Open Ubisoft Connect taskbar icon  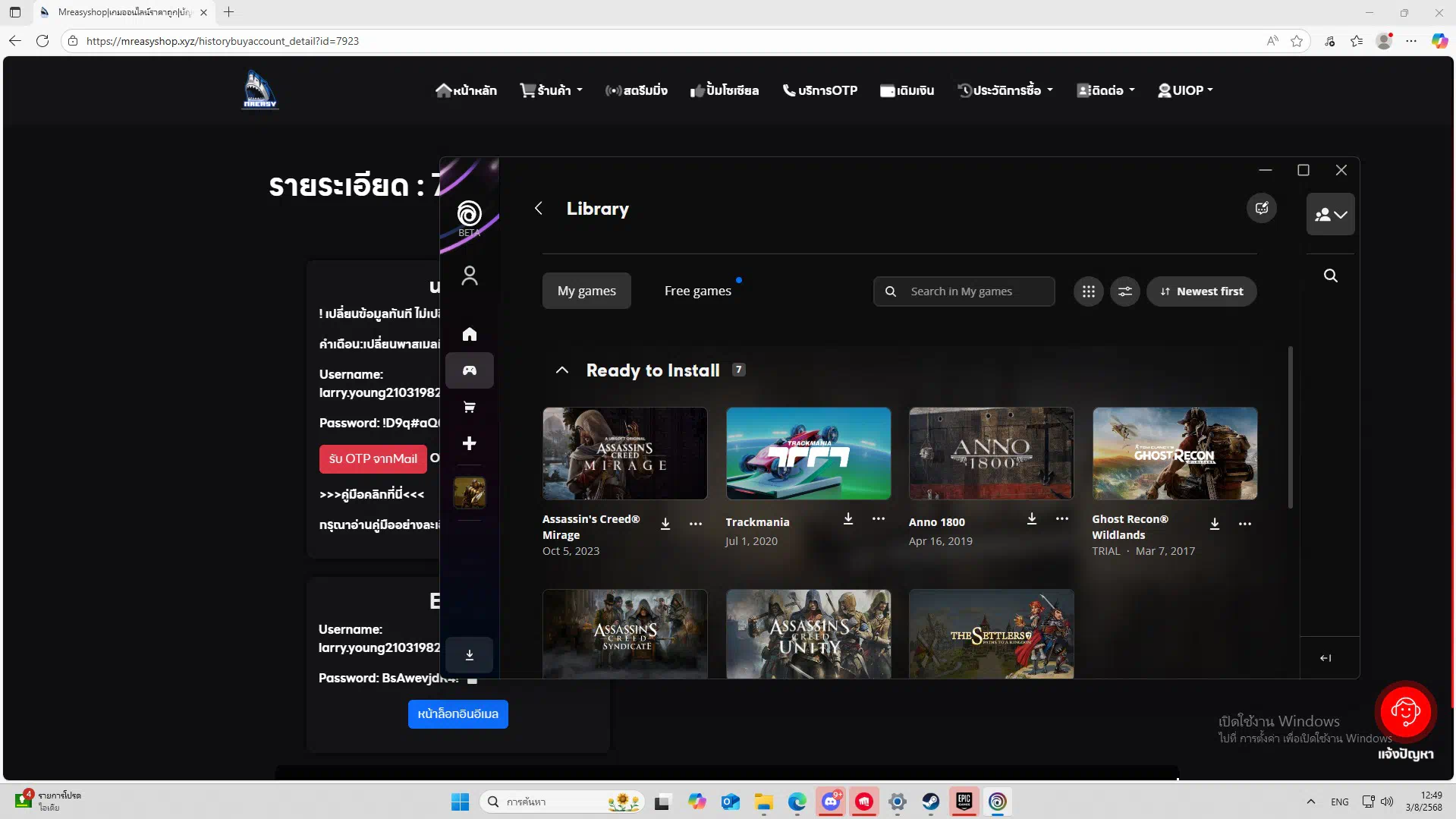click(x=998, y=802)
